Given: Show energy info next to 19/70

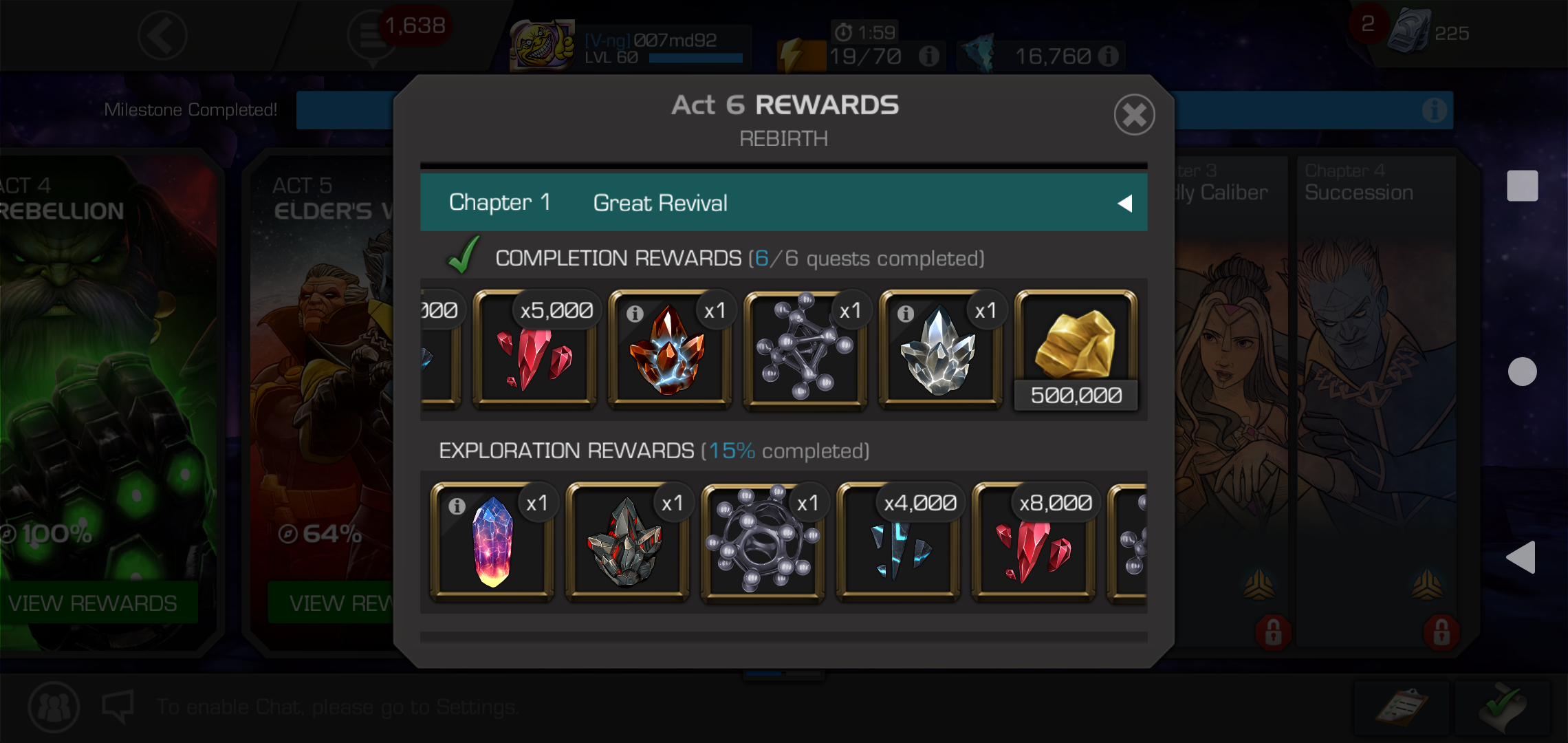Looking at the screenshot, I should (x=929, y=56).
